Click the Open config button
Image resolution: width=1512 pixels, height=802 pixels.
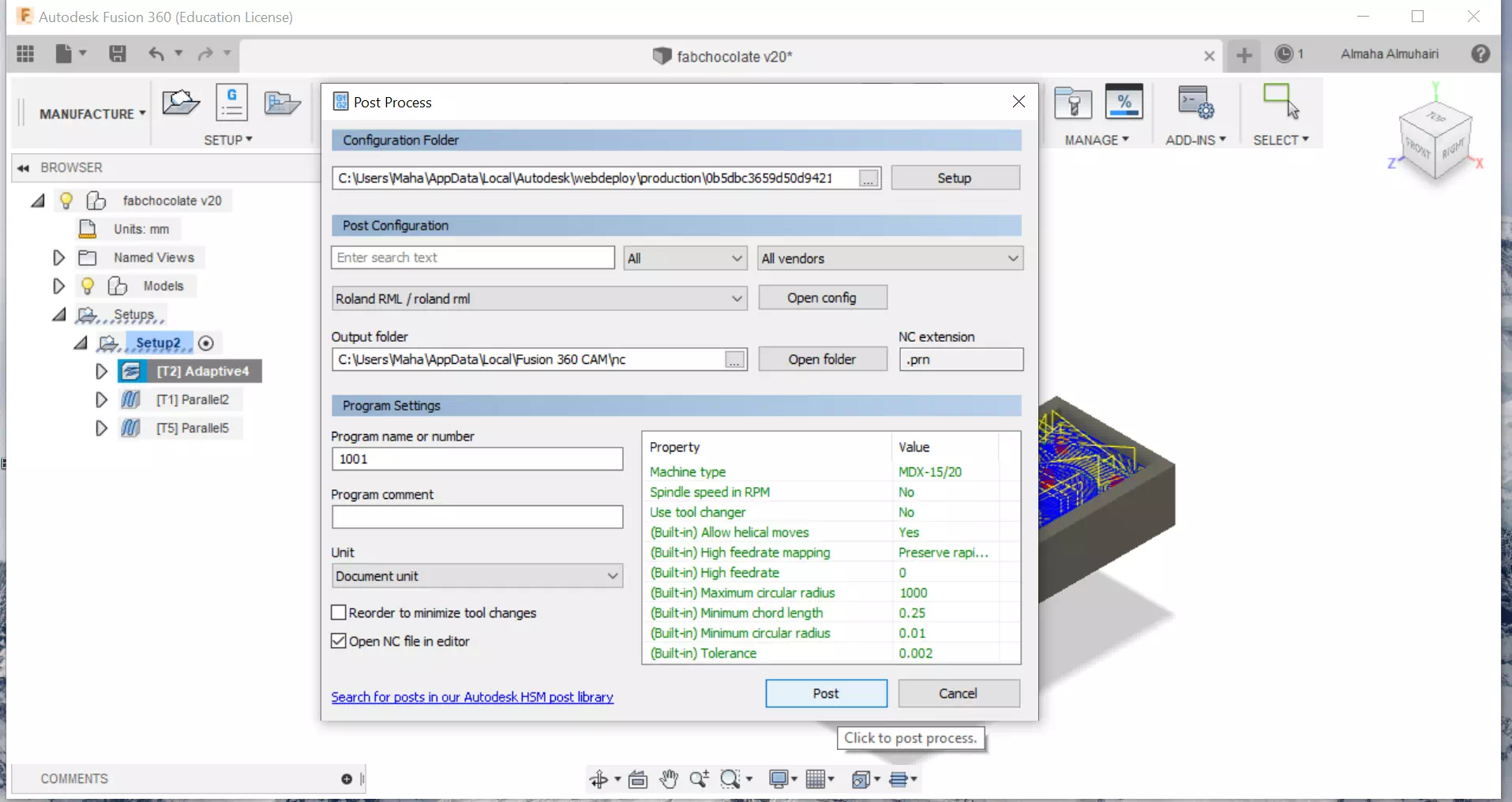click(822, 298)
